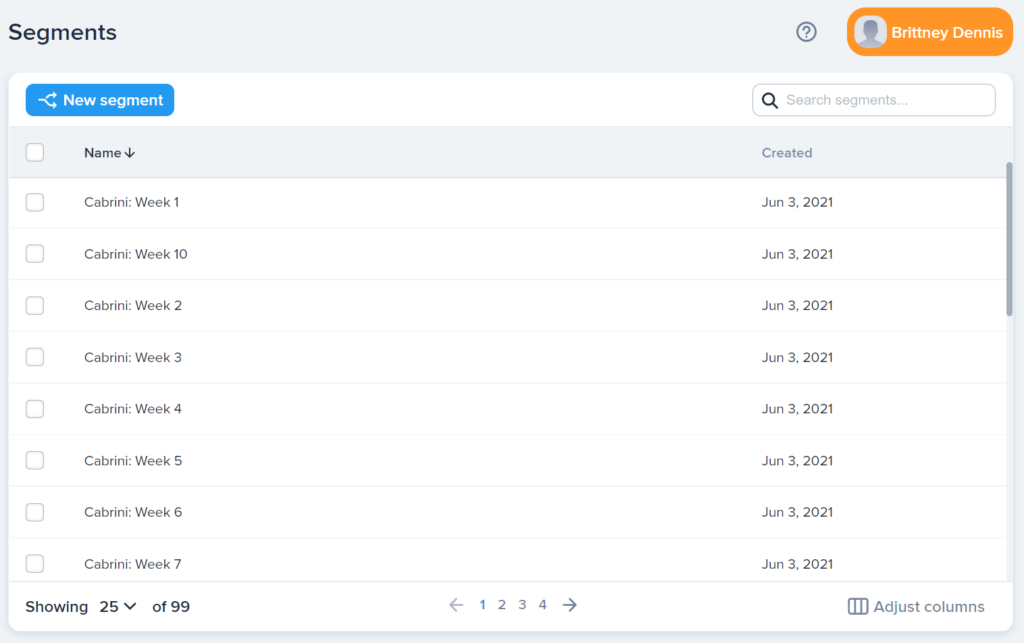Screen dimensions: 1024x643
Task: Click created date of Cabrini: Week 4
Action: [x=797, y=409]
